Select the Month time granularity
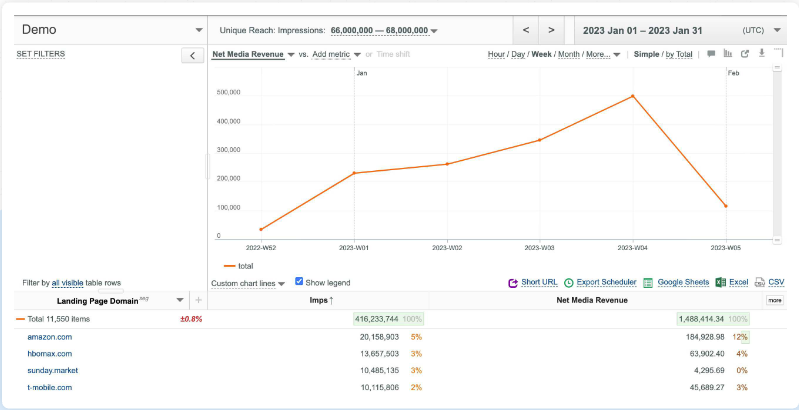This screenshot has width=799, height=410. pos(568,54)
